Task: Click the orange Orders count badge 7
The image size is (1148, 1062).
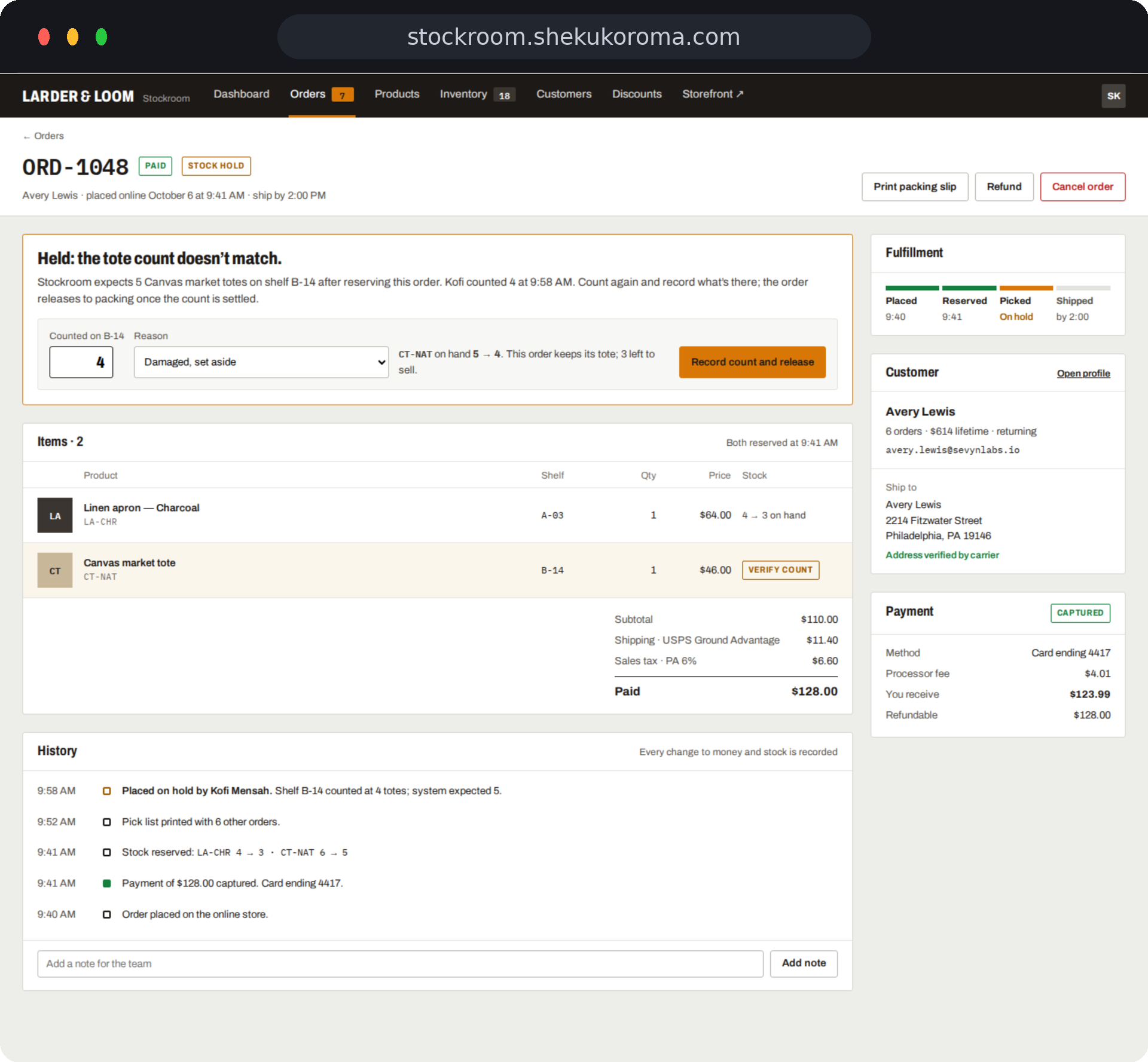Action: (x=343, y=95)
